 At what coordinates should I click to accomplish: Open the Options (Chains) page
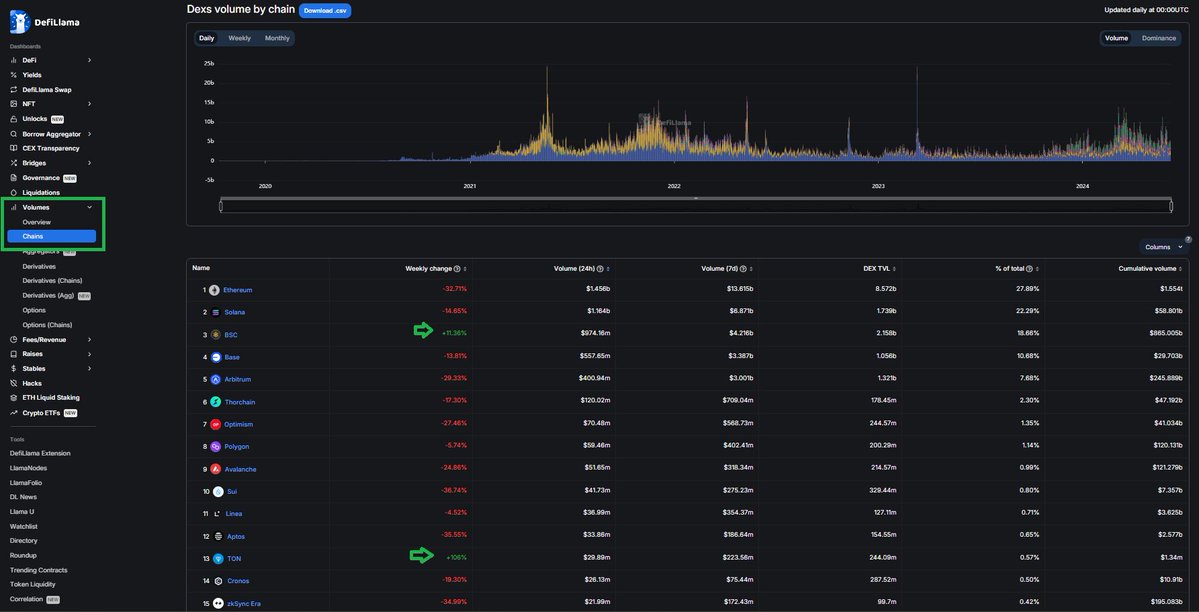tap(47, 325)
